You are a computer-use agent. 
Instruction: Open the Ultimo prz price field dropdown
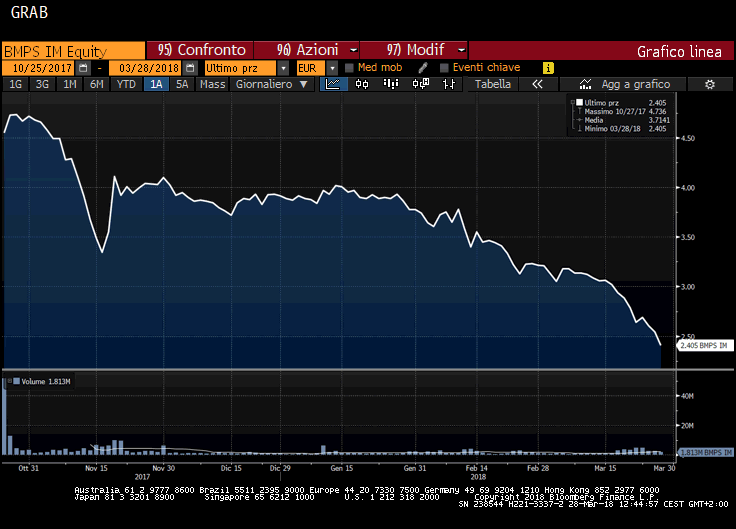click(283, 68)
